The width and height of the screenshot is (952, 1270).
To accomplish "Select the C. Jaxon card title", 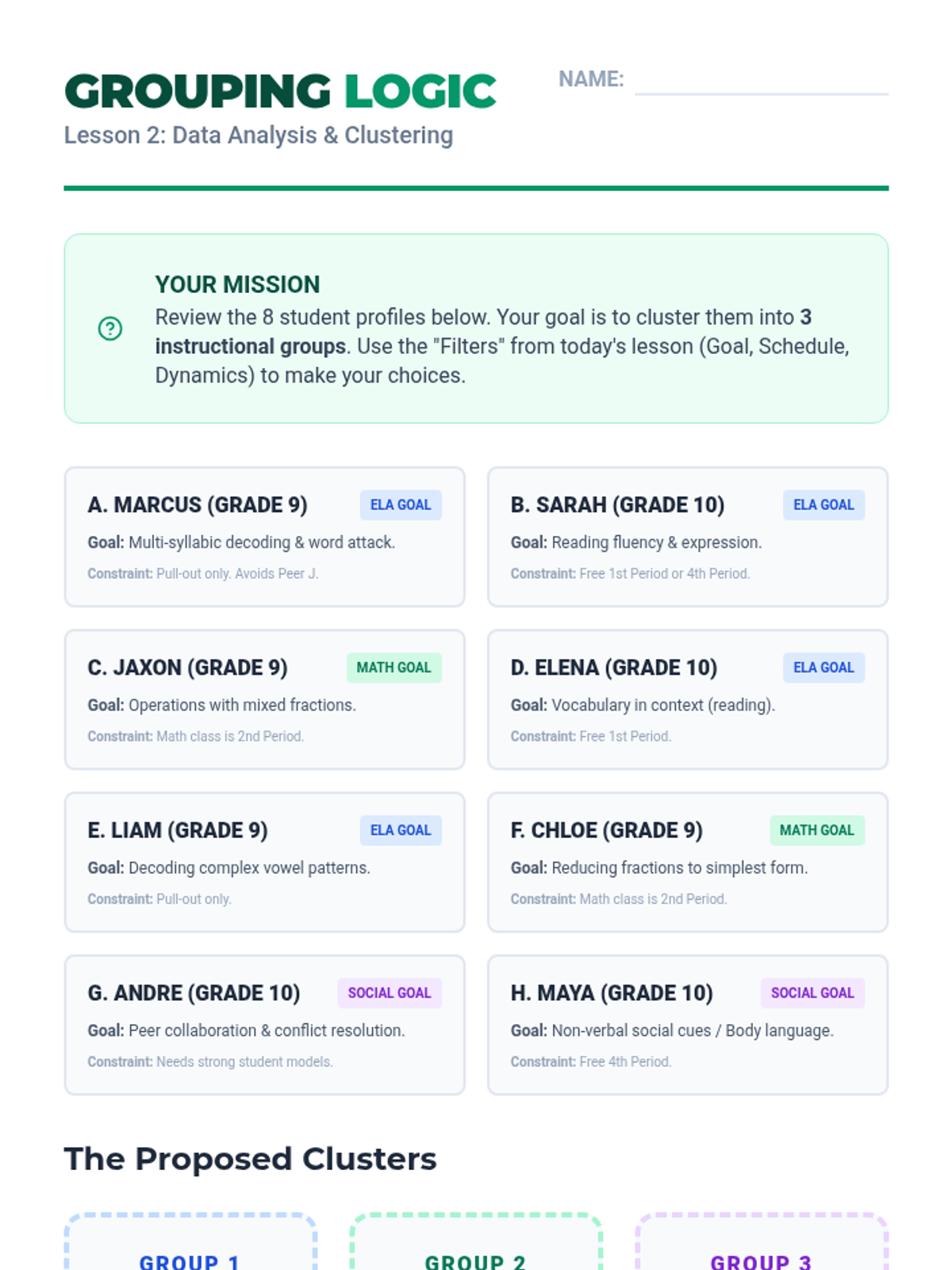I will (x=187, y=668).
